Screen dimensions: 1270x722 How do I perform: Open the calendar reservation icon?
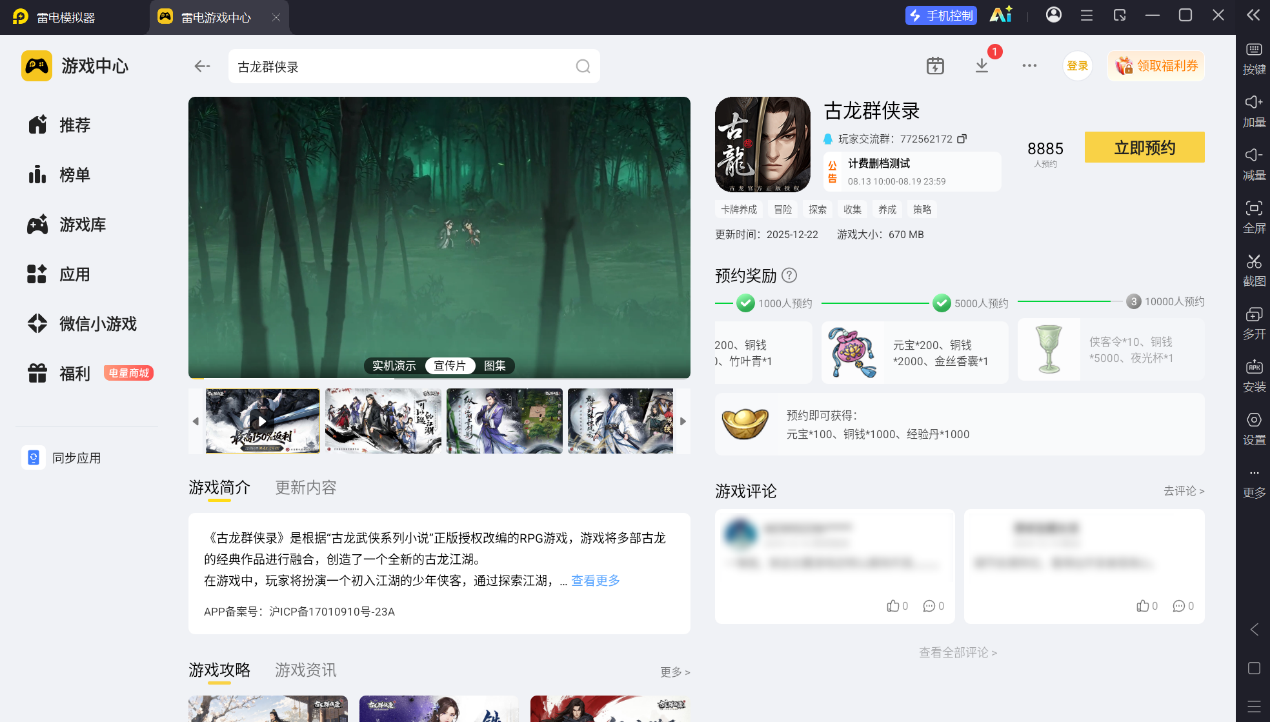(935, 66)
